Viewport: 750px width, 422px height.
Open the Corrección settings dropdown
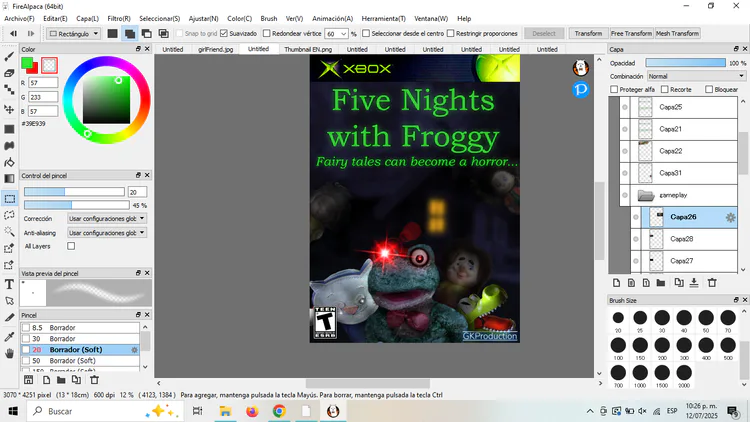pyautogui.click(x=107, y=218)
